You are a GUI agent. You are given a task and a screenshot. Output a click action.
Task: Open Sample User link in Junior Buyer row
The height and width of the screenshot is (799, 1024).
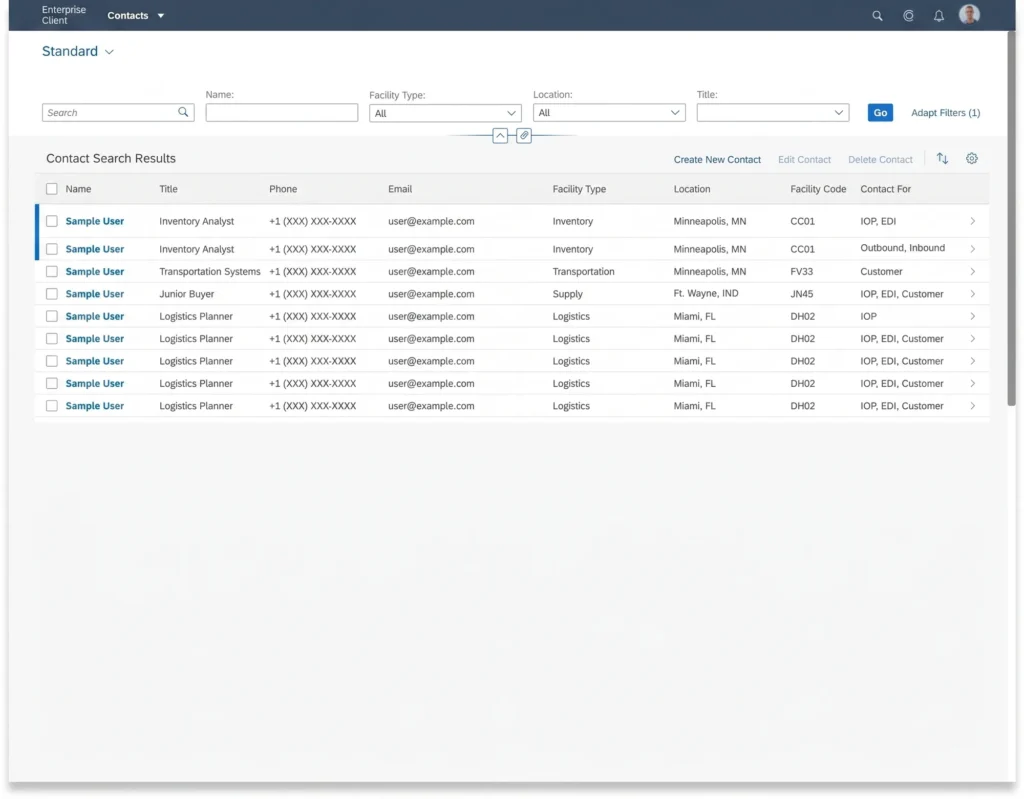(x=95, y=294)
